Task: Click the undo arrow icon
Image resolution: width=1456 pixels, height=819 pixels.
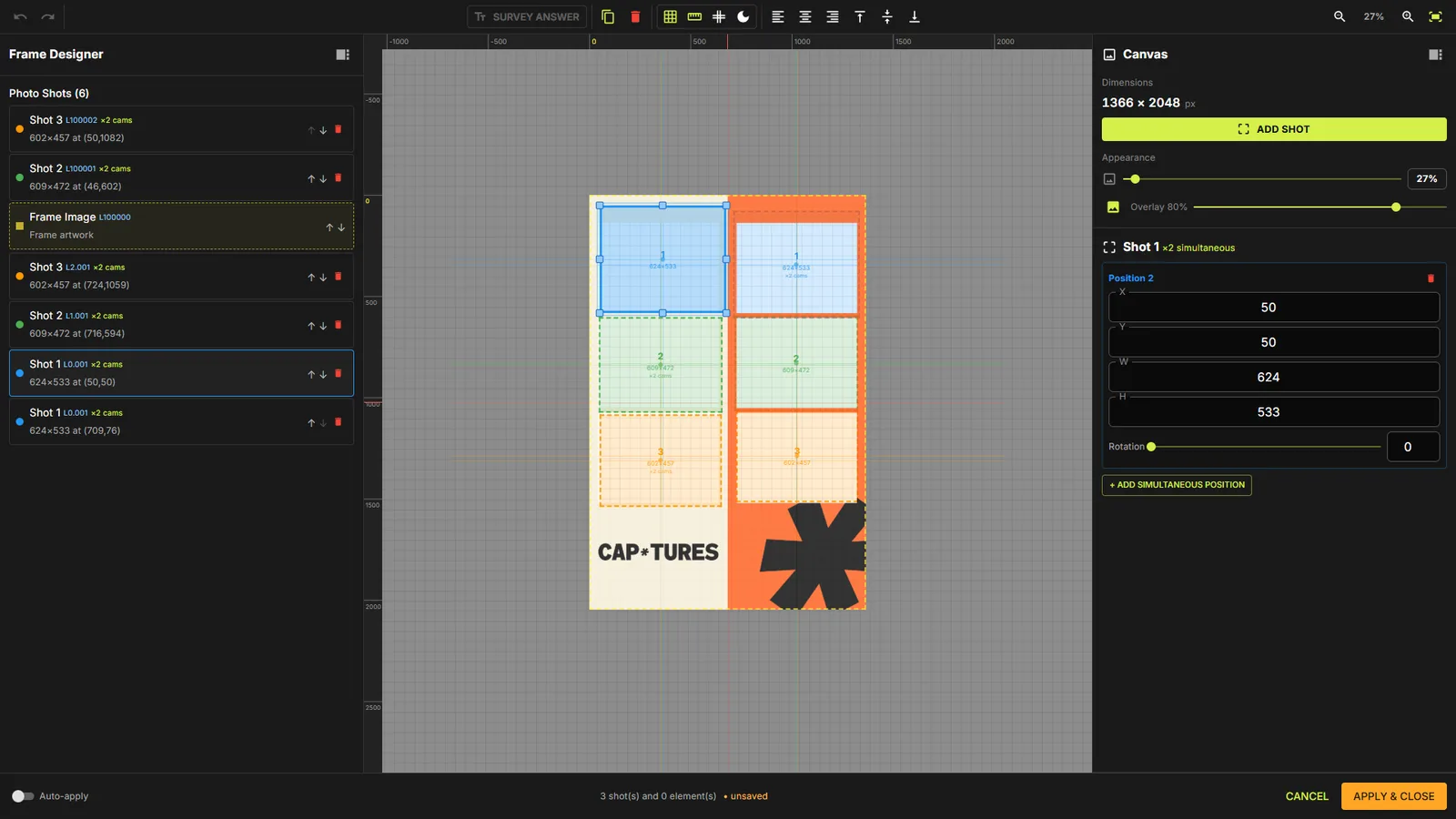Action: 20,16
